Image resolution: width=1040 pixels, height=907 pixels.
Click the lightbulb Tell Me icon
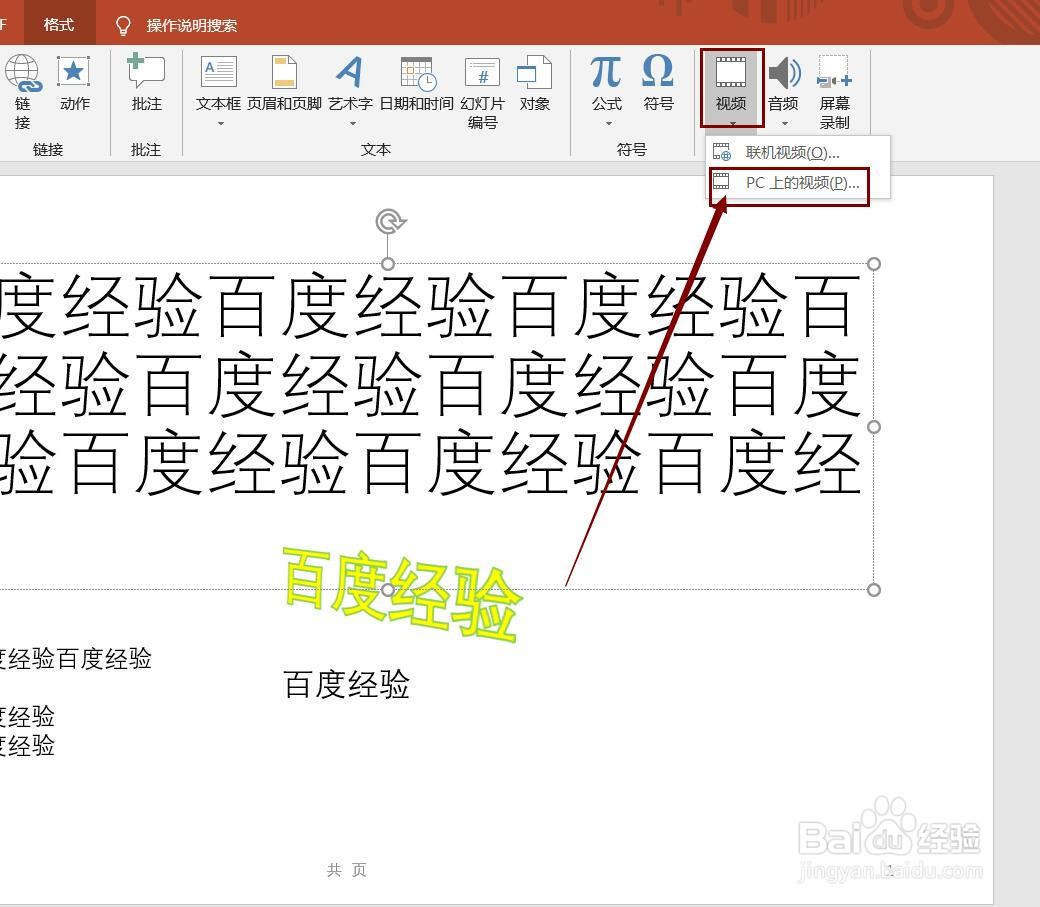[x=123, y=25]
